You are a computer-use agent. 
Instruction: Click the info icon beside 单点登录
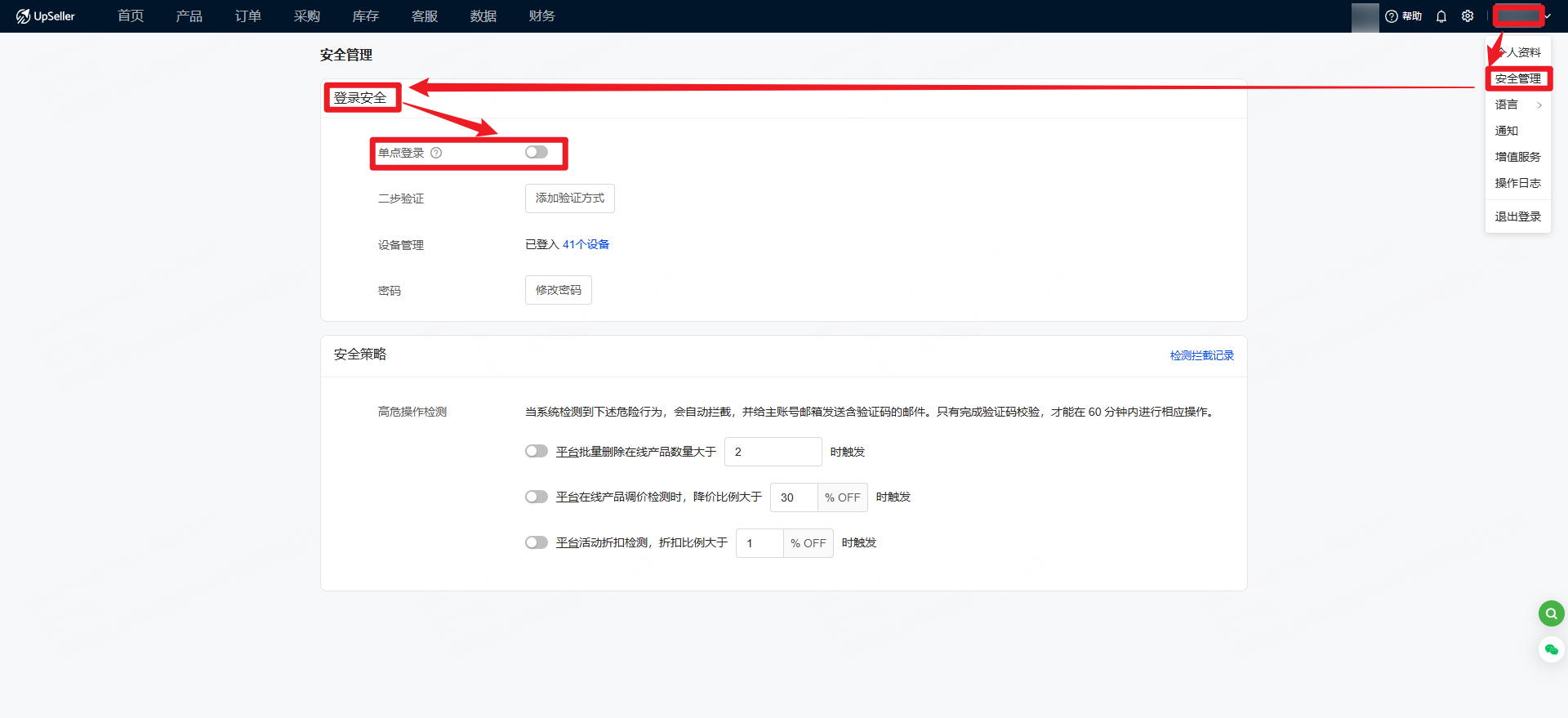pos(436,153)
